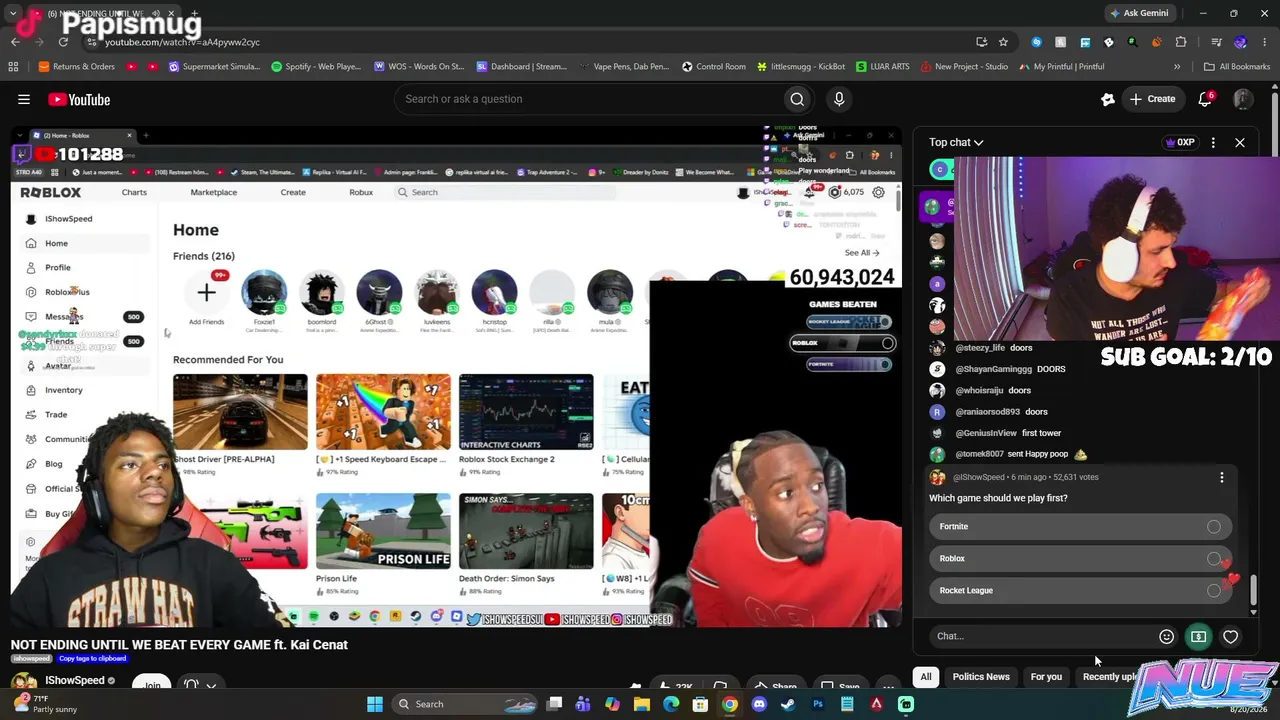Open the IShowSpeed channel link
The height and width of the screenshot is (720, 1280).
coord(75,681)
